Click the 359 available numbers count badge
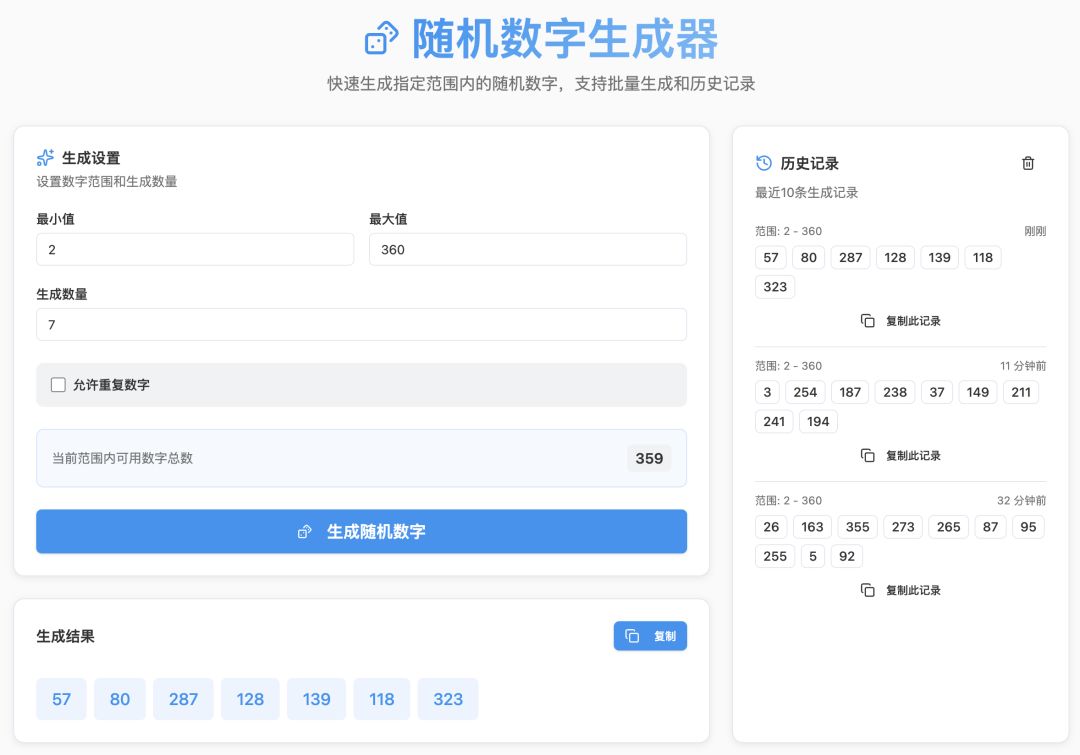 pyautogui.click(x=649, y=458)
